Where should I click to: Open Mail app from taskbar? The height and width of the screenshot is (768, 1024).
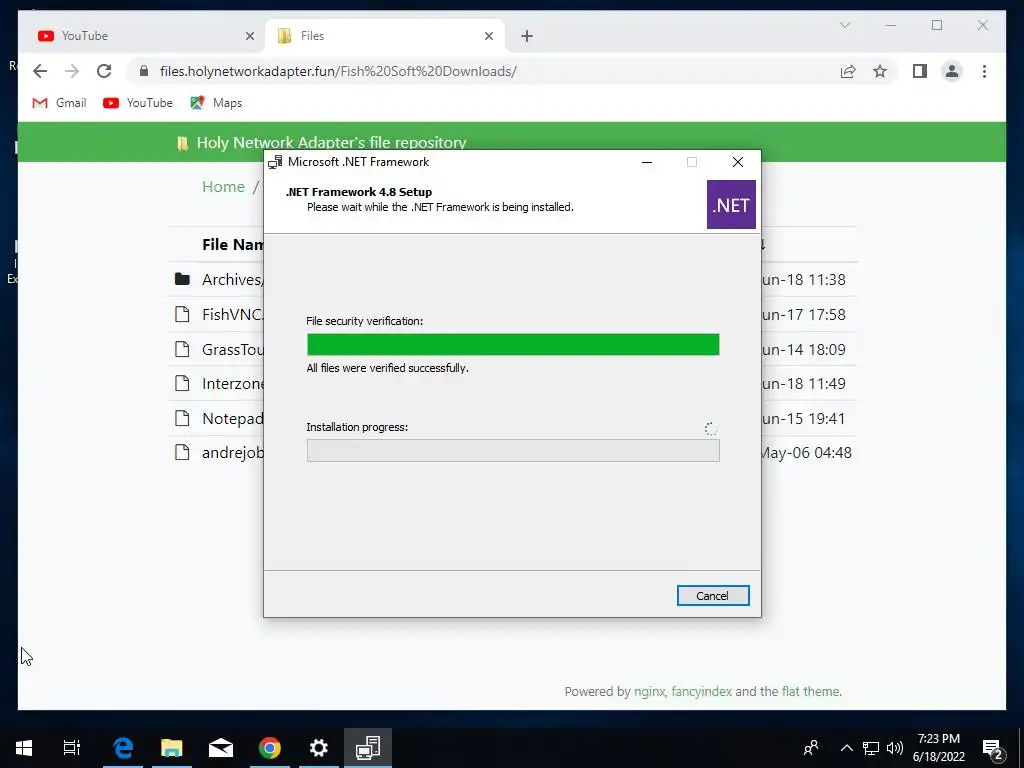pyautogui.click(x=221, y=748)
